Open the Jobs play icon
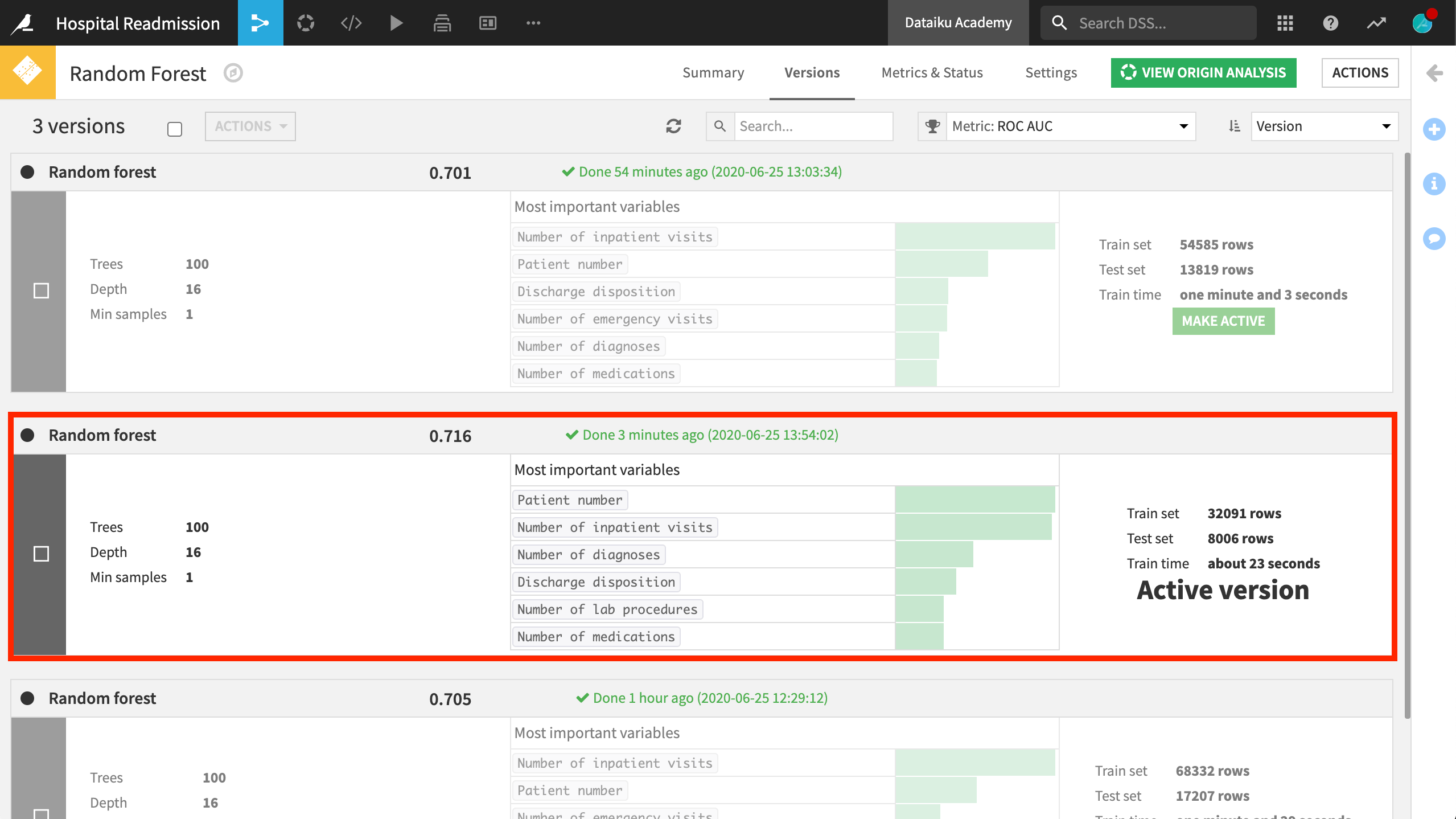1456x819 pixels. click(397, 23)
